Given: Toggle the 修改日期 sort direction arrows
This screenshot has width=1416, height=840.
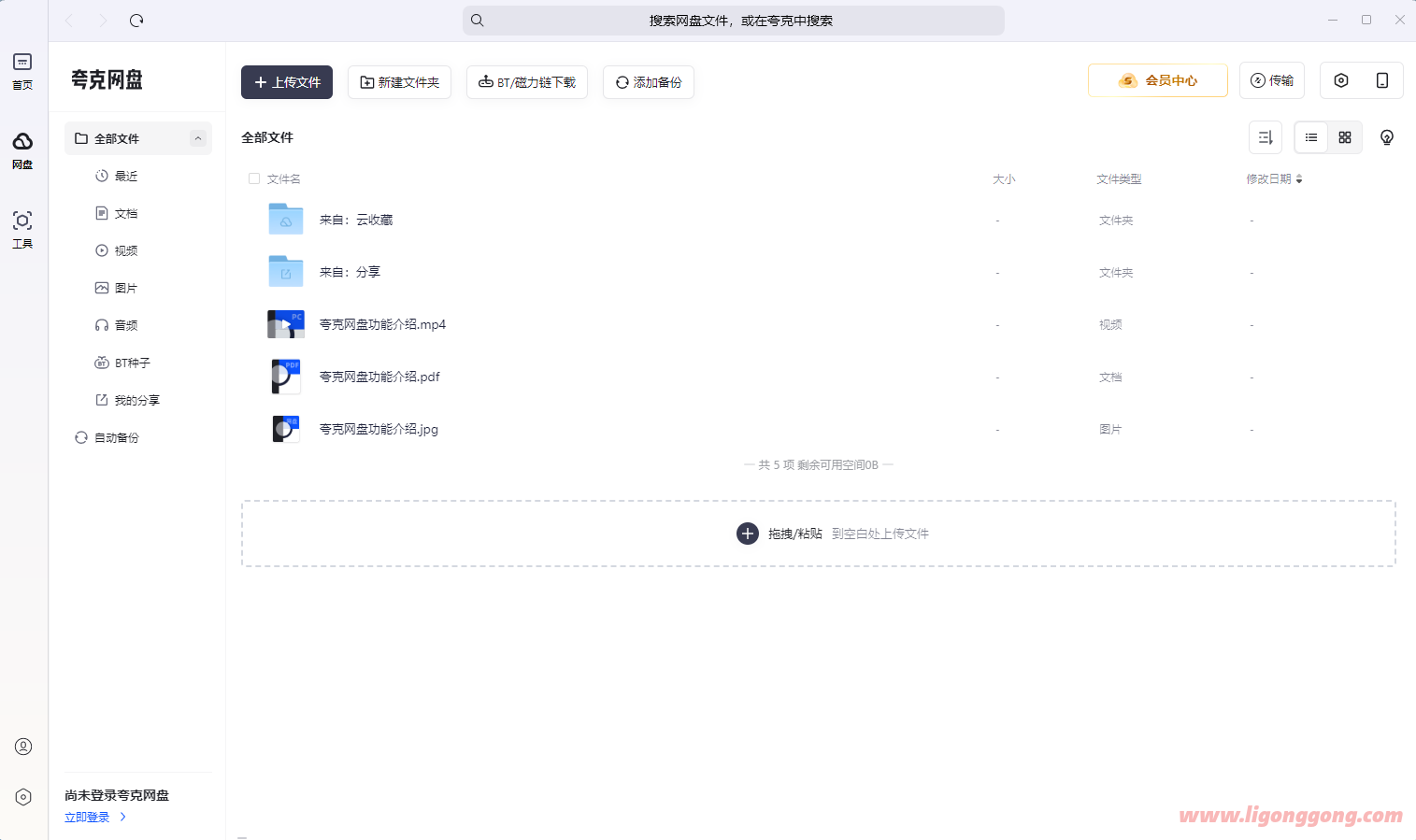Looking at the screenshot, I should tap(1301, 178).
